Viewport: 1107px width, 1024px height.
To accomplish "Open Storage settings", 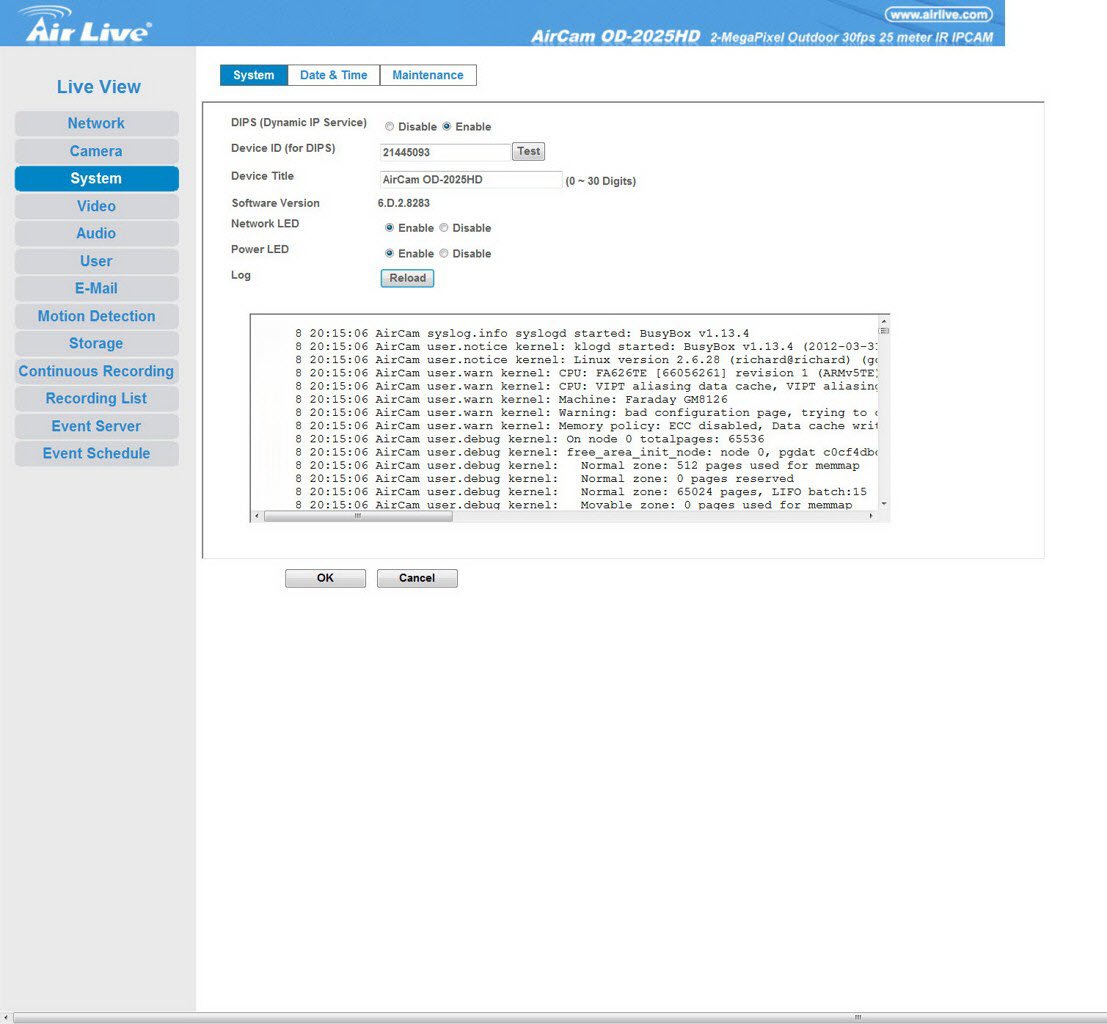I will (97, 344).
